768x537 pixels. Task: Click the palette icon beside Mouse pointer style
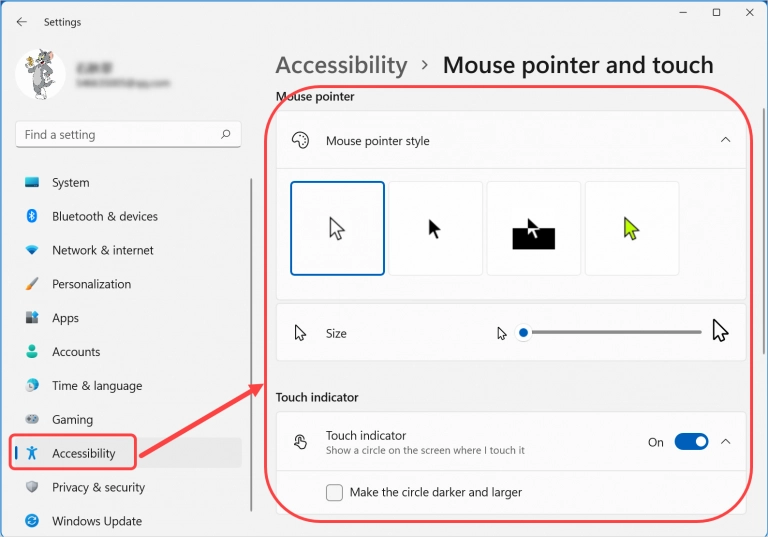pyautogui.click(x=300, y=141)
